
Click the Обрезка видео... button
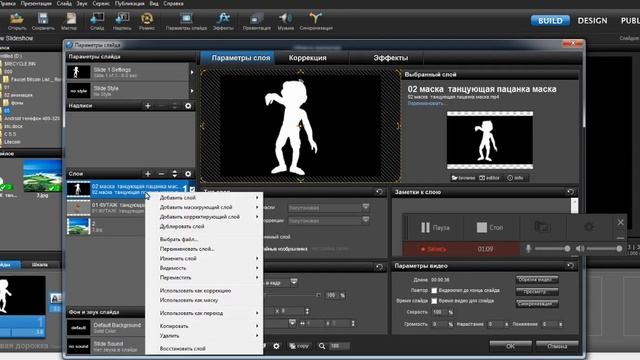point(537,280)
